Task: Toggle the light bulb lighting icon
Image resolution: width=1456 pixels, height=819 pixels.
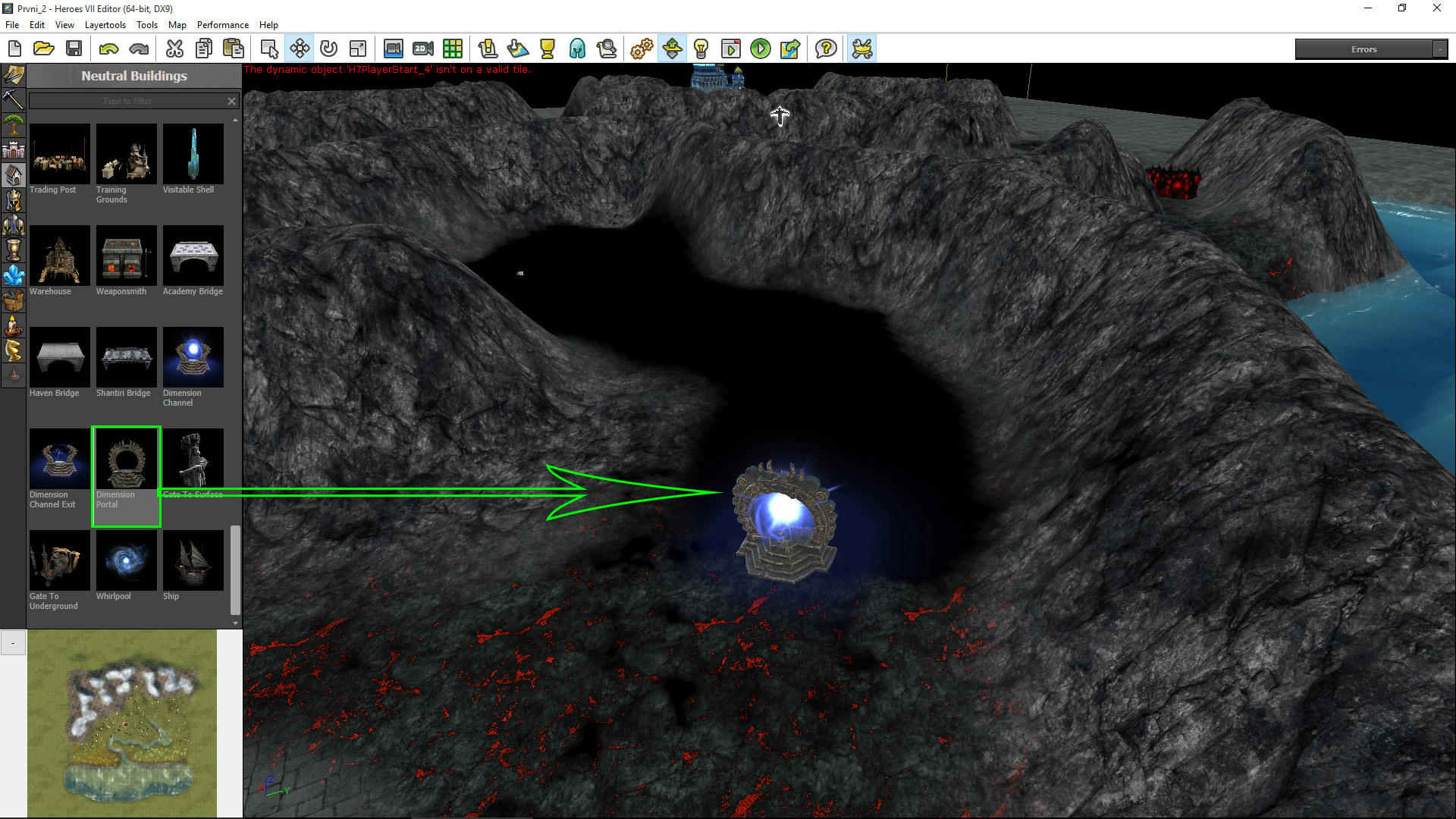Action: tap(701, 49)
